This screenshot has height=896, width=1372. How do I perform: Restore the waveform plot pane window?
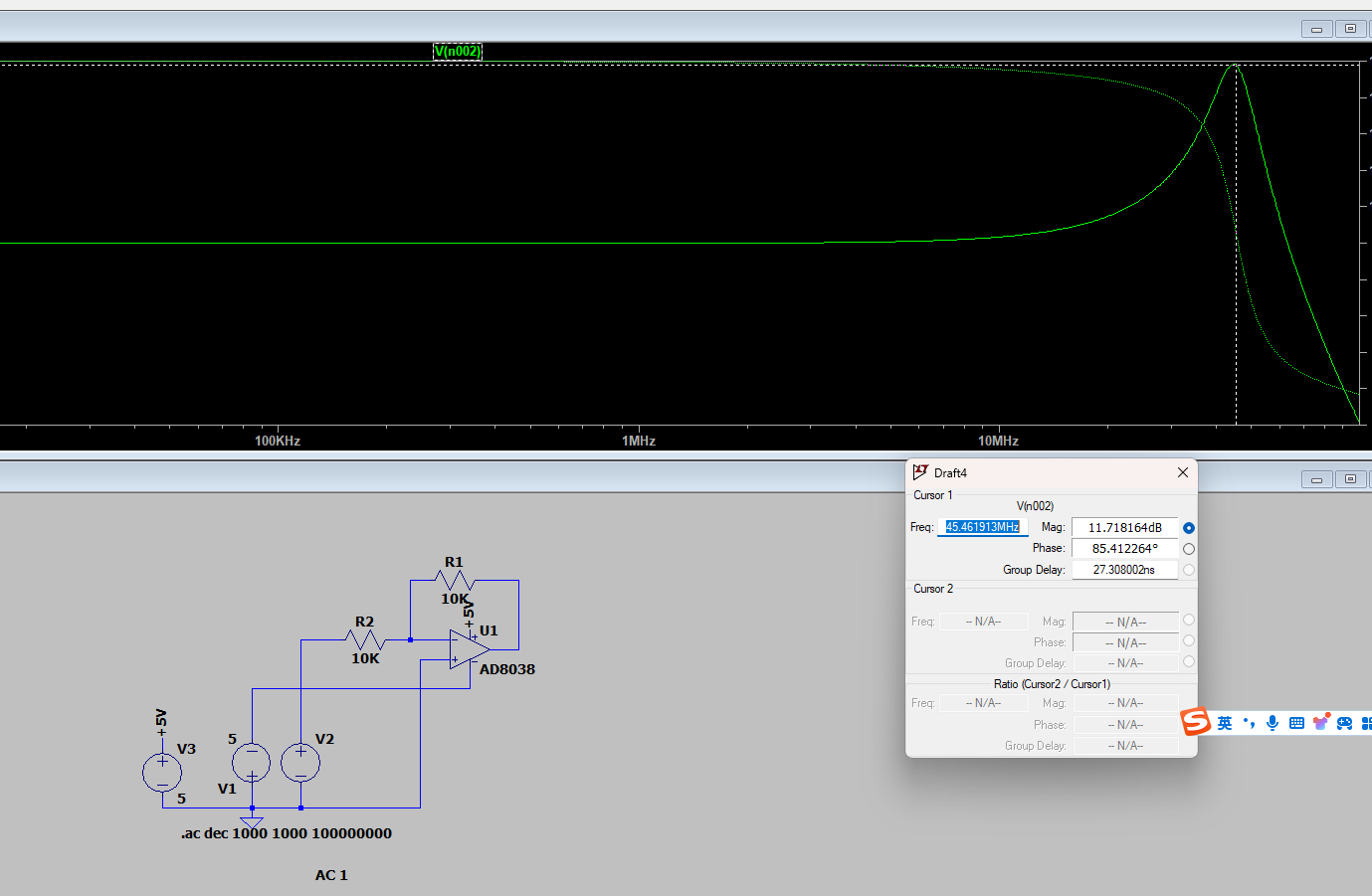[1350, 29]
